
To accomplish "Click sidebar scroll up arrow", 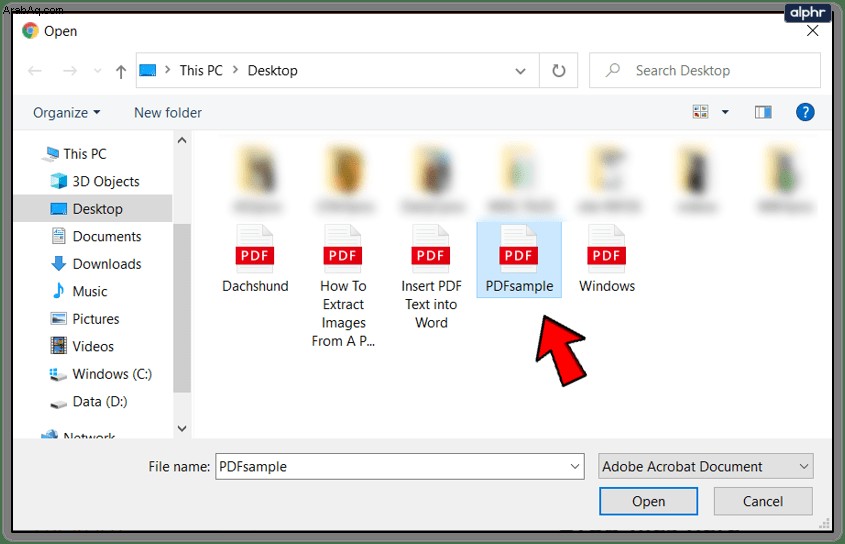I will click(x=182, y=140).
